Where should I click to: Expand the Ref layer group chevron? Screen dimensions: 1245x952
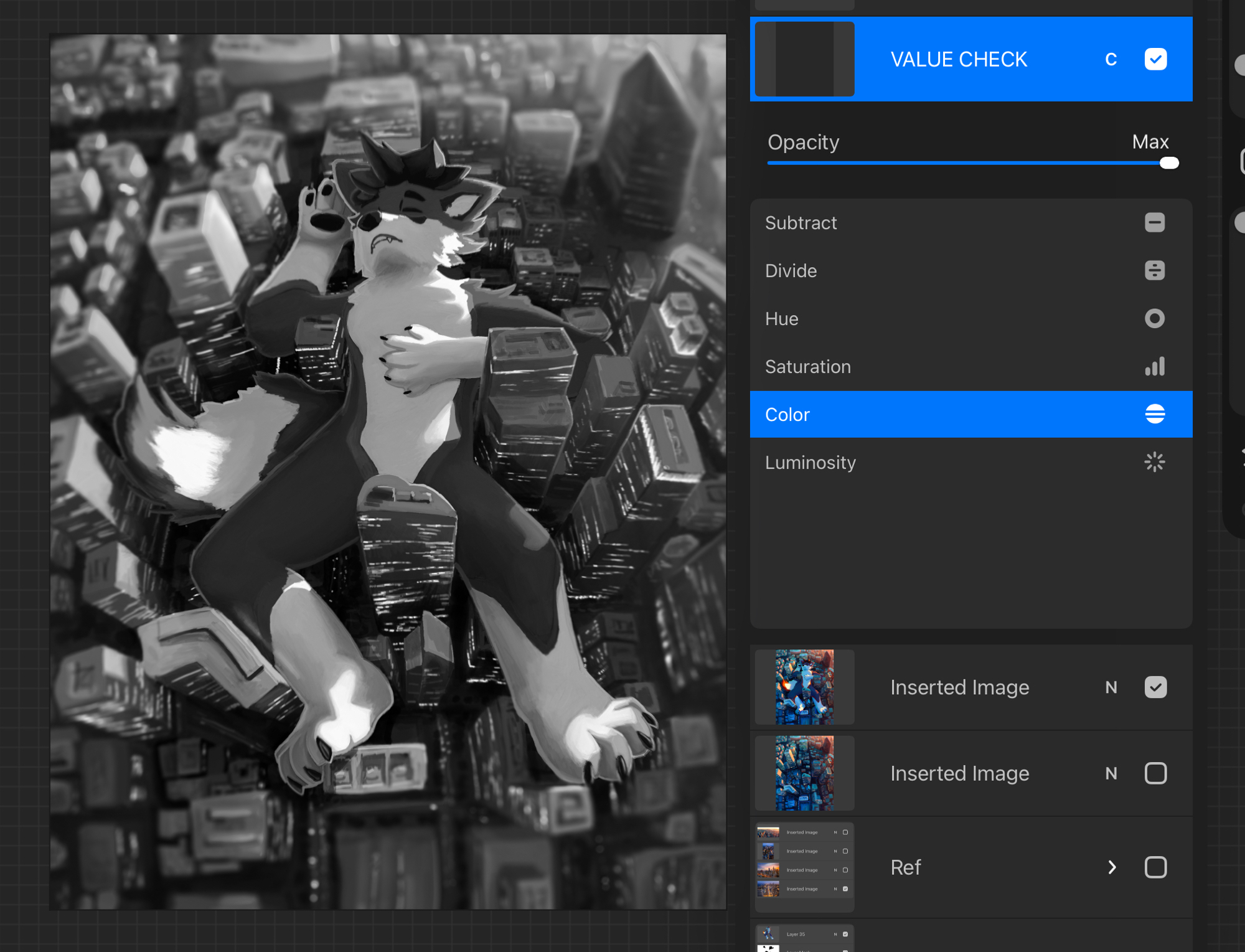1112,867
